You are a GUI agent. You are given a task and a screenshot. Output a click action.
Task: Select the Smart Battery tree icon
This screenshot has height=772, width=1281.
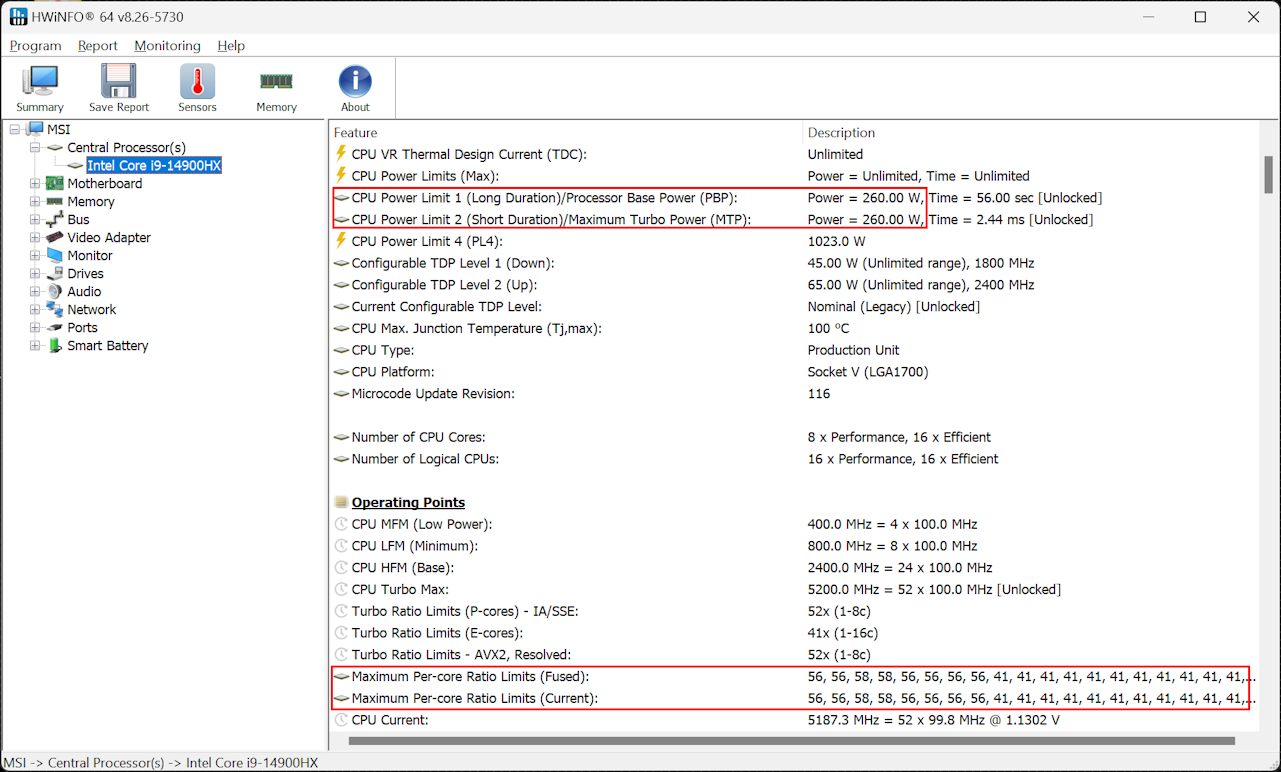[54, 346]
